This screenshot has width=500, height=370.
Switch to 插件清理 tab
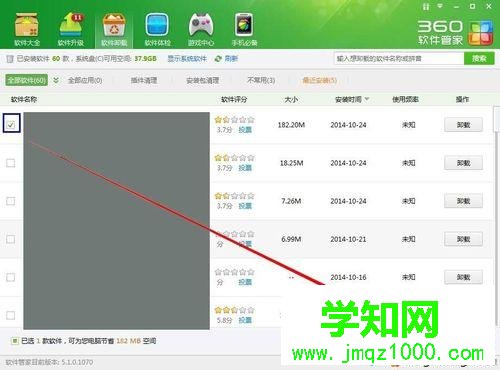coord(144,80)
